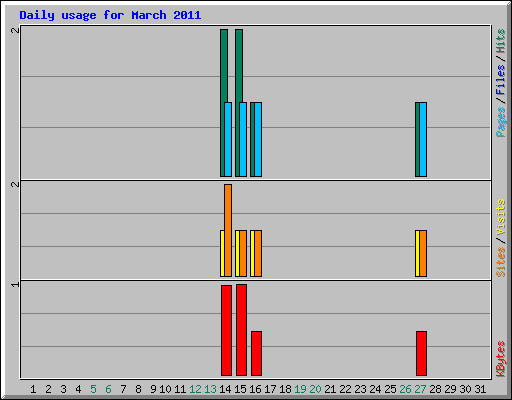Click day "10" on the date axis

pyautogui.click(x=165, y=389)
